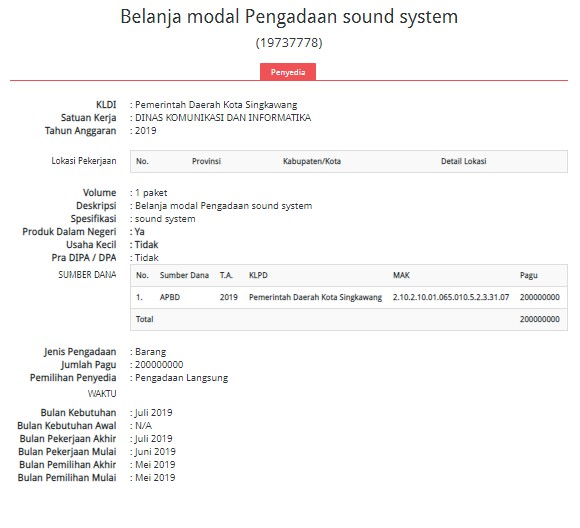Screen dimensions: 580x528
Task: Click the Pengadaan Langsung value
Action: coord(181,378)
